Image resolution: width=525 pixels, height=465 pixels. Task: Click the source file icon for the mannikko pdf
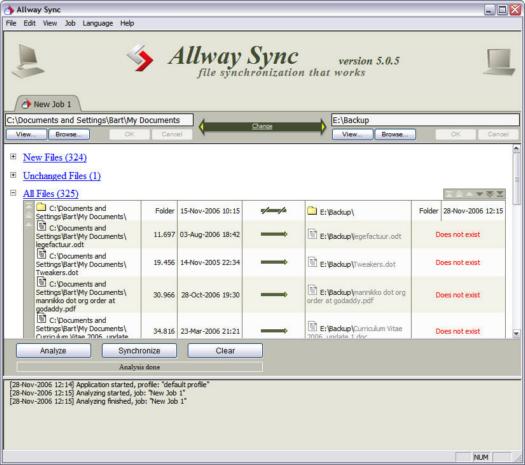tap(41, 282)
